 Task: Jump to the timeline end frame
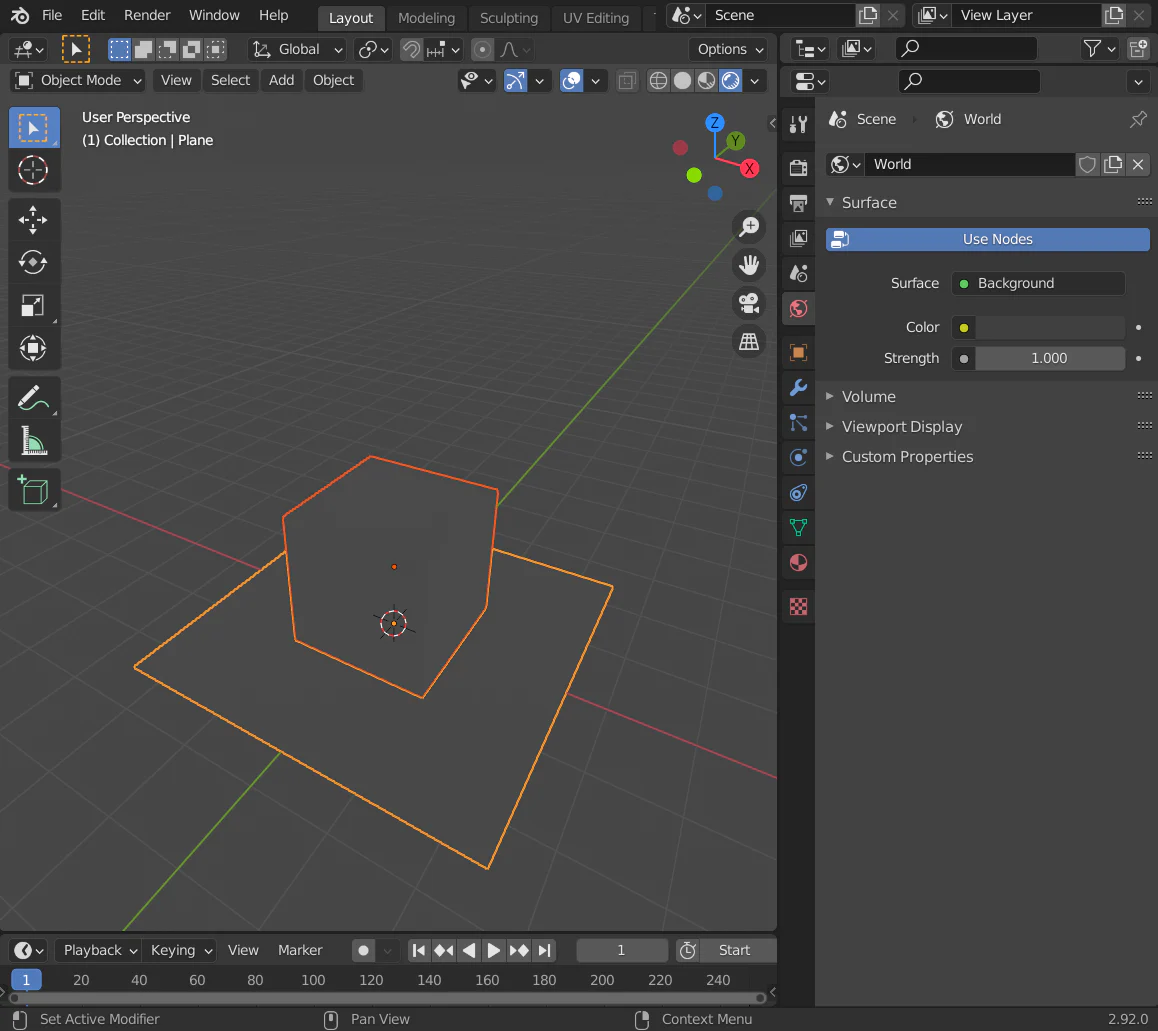coord(544,950)
